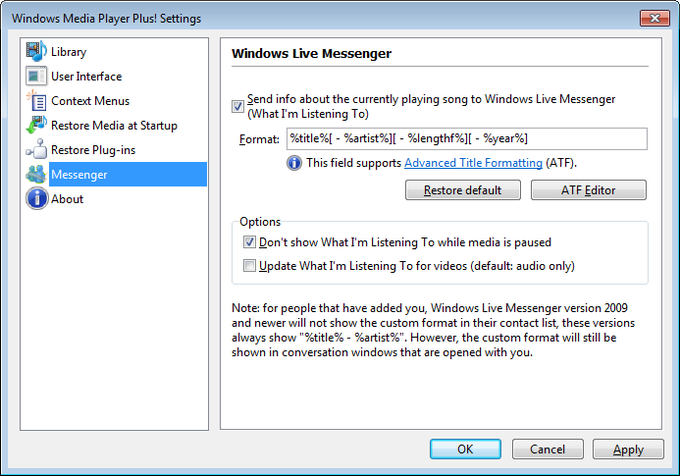This screenshot has height=476, width=680.
Task: Open the Library settings page
Action: [69, 52]
